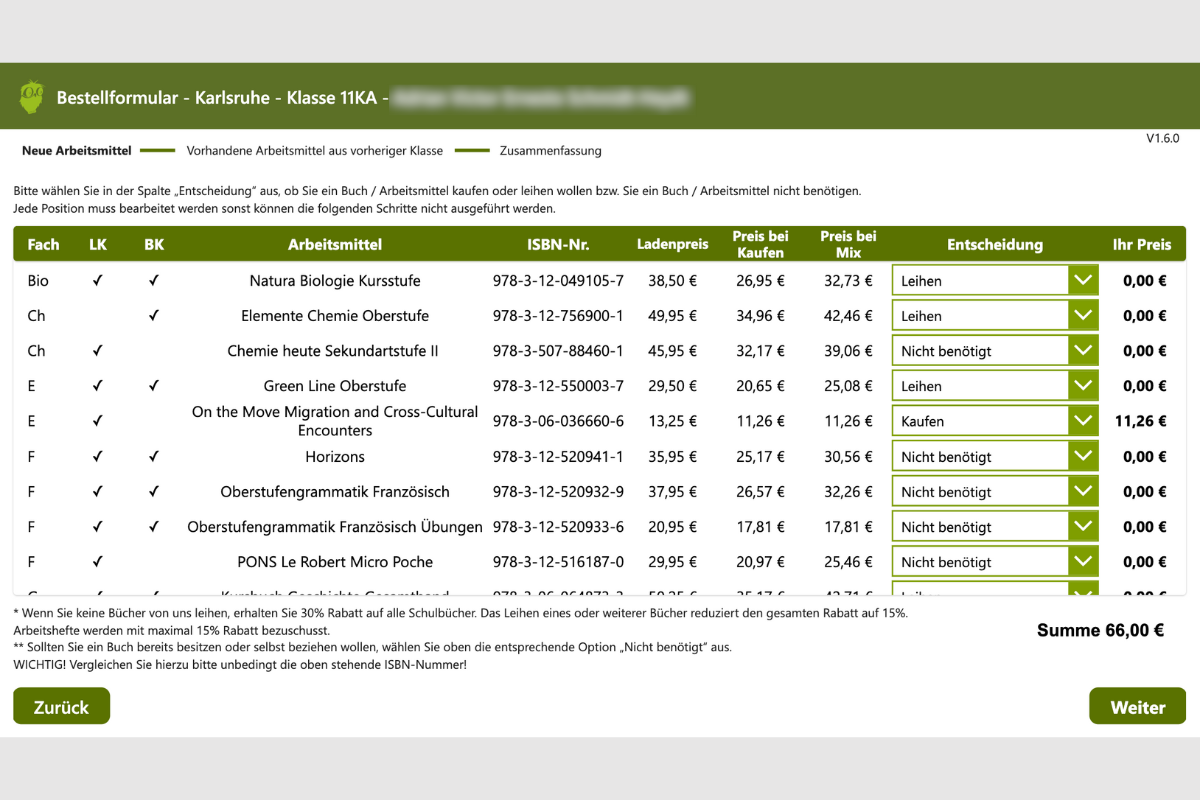Click green chevron for Green Line Oberstufe
Image resolution: width=1200 pixels, height=800 pixels.
(1083, 386)
